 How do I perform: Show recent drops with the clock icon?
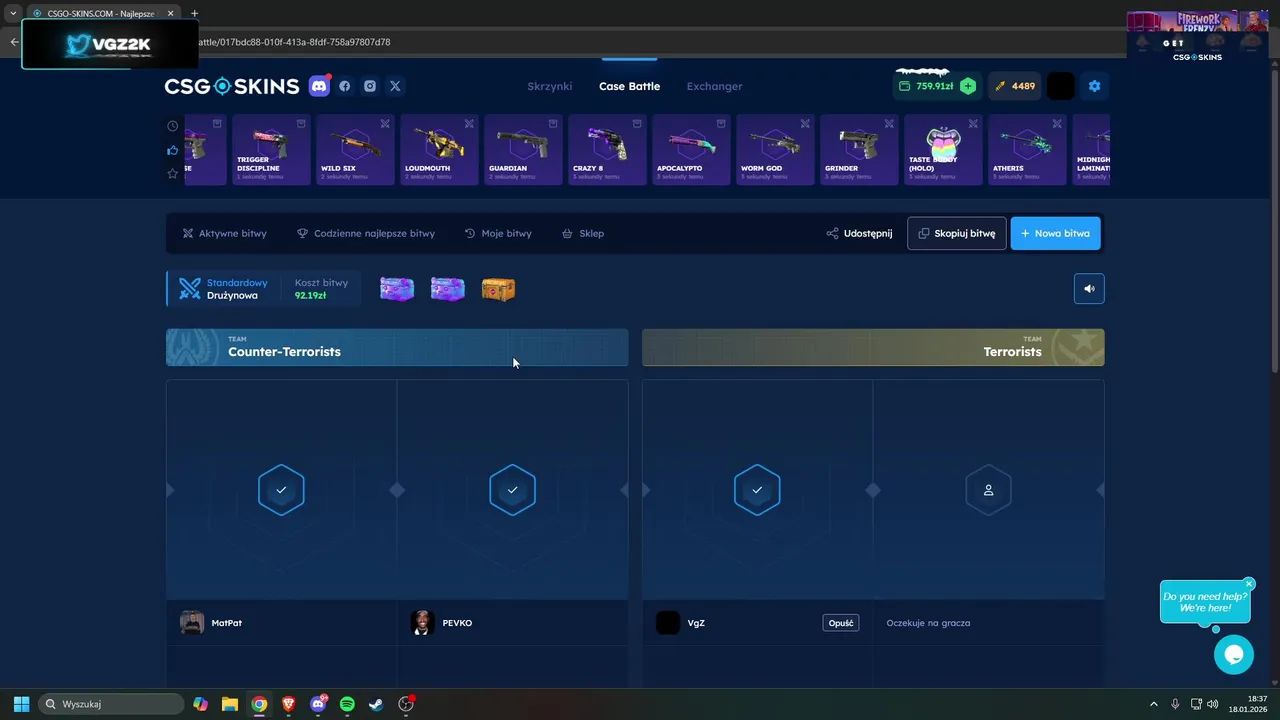(x=173, y=126)
